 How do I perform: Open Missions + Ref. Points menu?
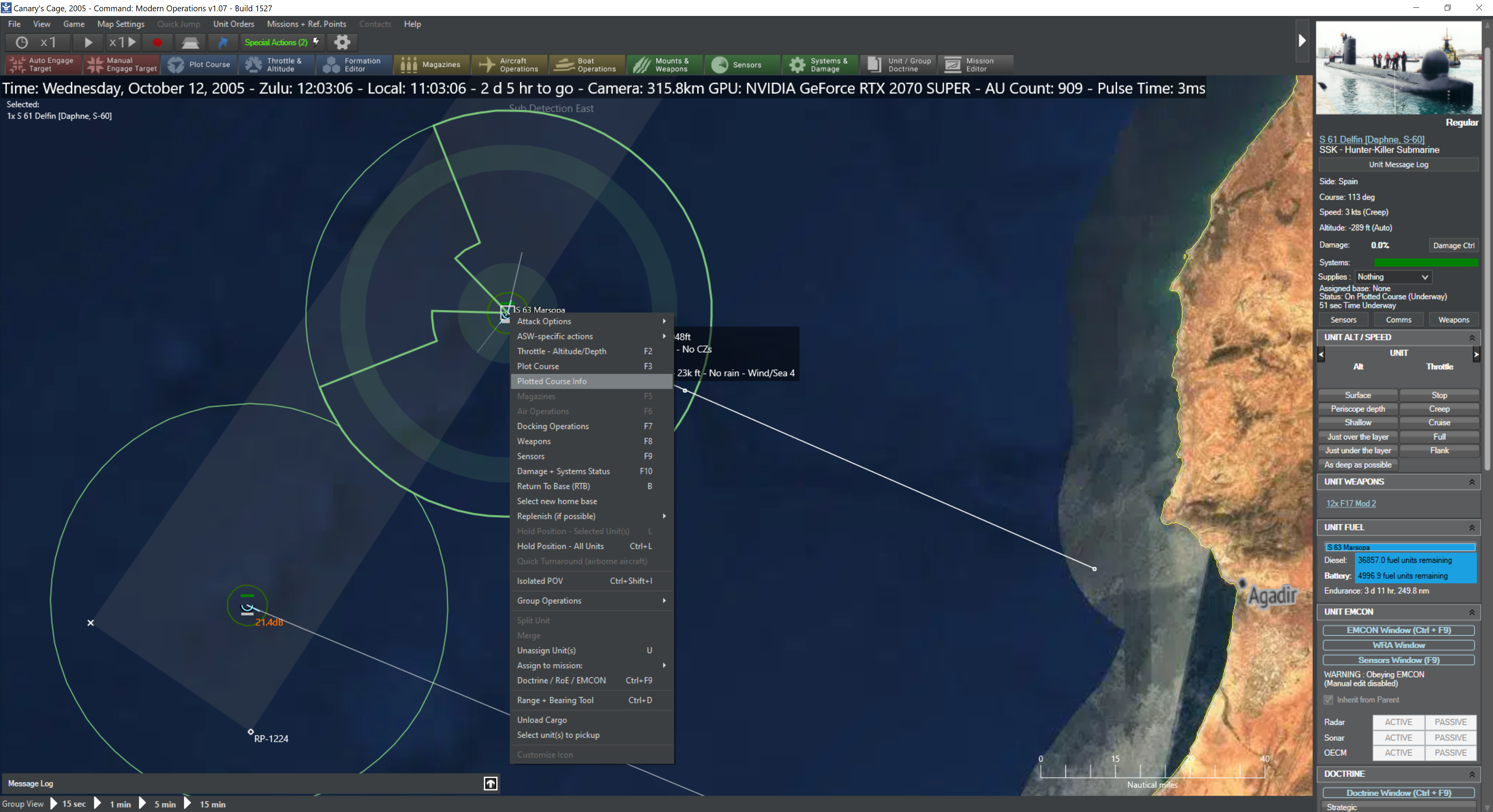pos(306,24)
